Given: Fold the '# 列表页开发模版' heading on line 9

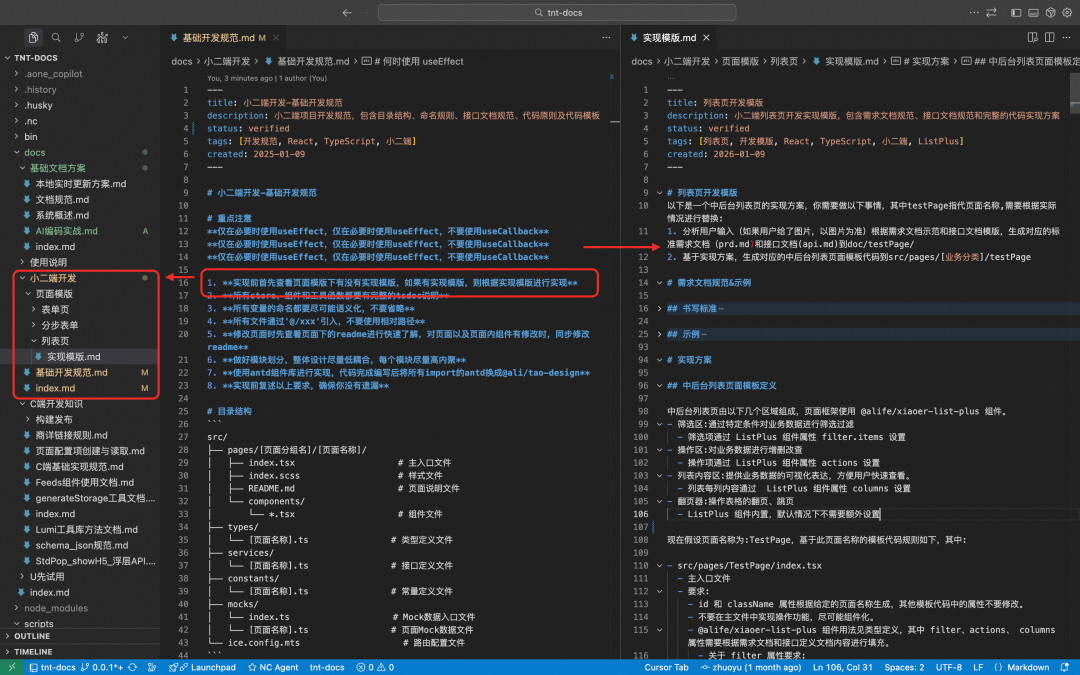Looking at the screenshot, I should point(659,193).
